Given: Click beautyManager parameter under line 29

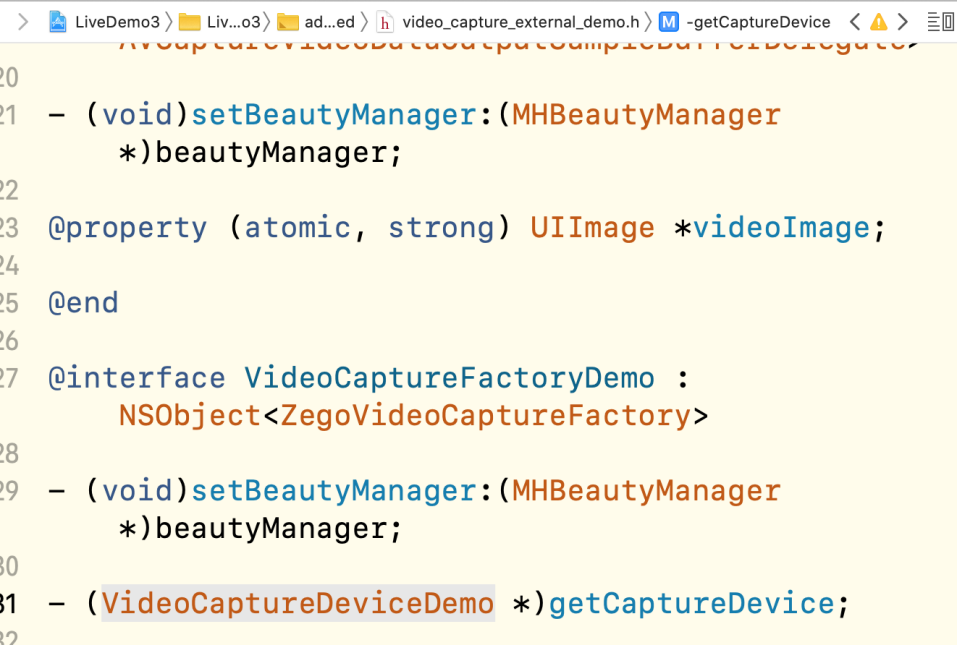Looking at the screenshot, I should coord(271,529).
